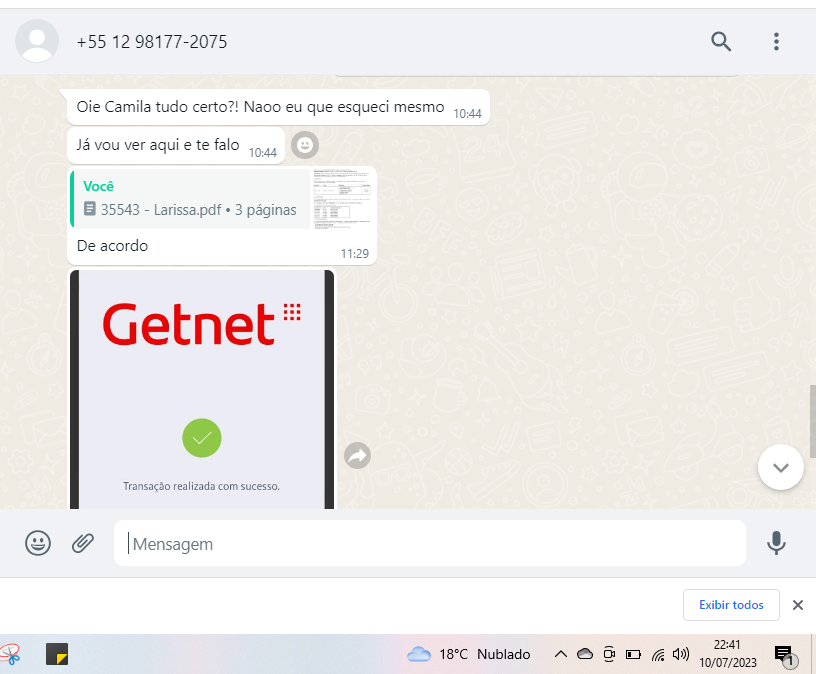
Task: Record a voice message with microphone
Action: [x=776, y=543]
